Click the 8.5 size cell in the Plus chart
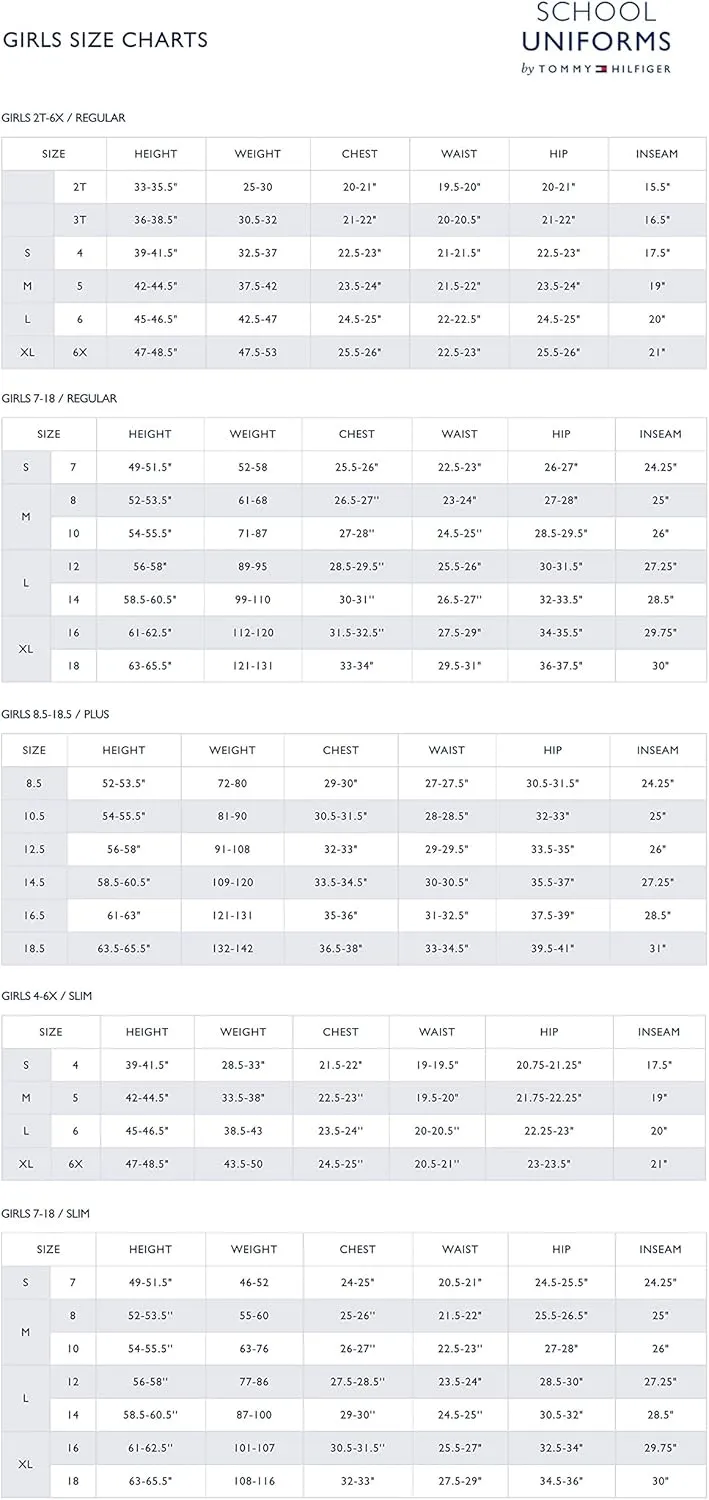 (x=34, y=783)
